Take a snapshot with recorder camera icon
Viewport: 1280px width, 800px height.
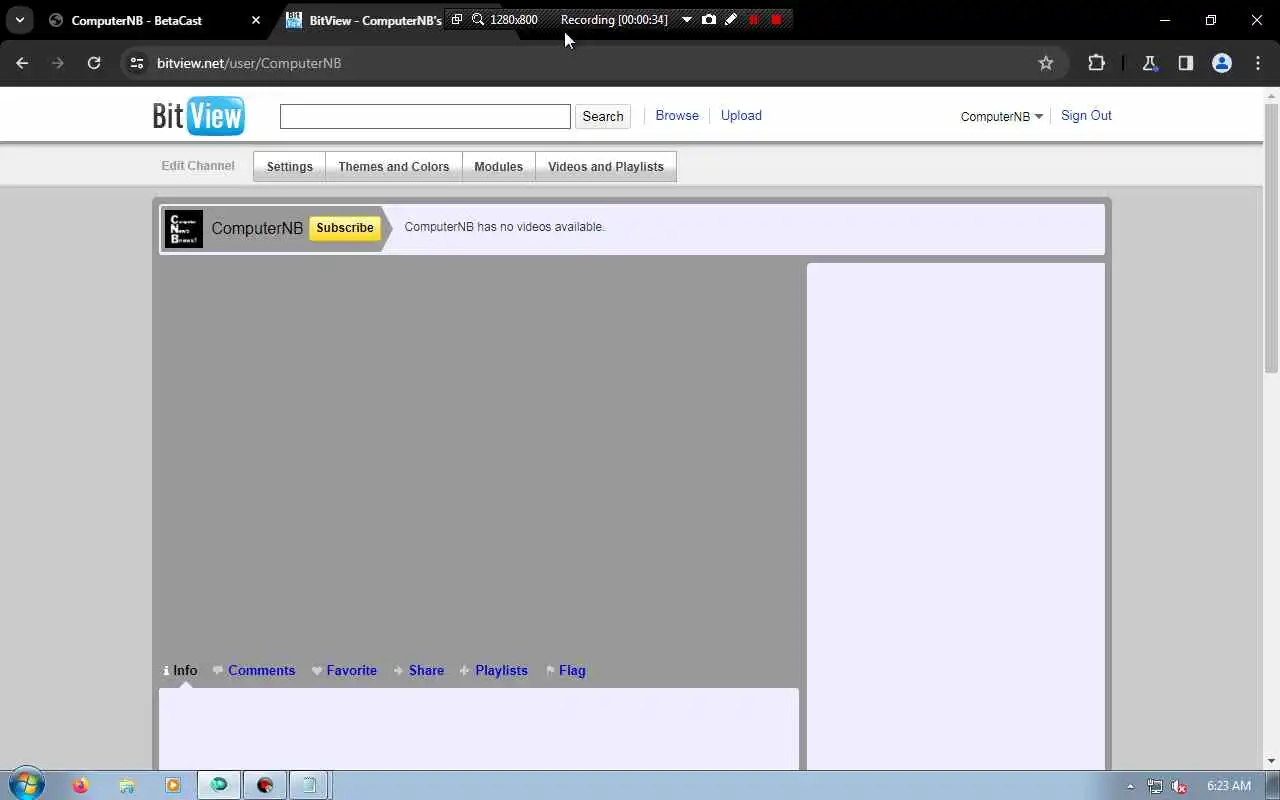coord(709,19)
